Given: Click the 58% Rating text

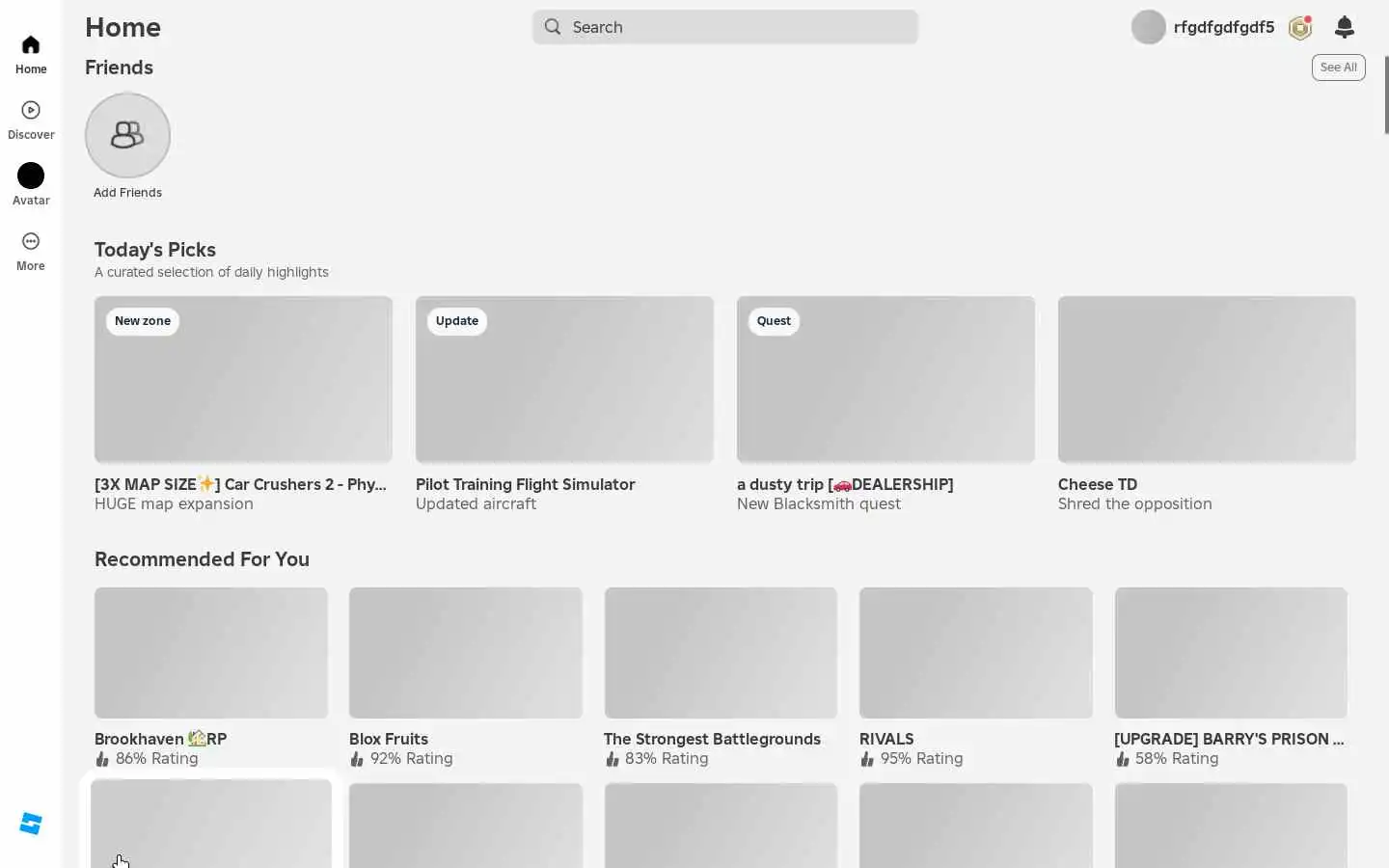Looking at the screenshot, I should 1177,759.
